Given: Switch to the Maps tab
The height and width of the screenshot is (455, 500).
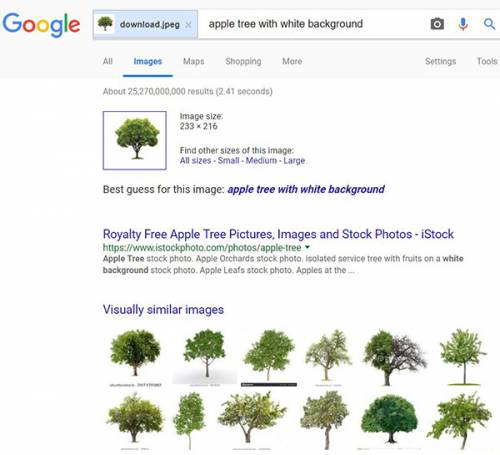Looking at the screenshot, I should tap(194, 61).
